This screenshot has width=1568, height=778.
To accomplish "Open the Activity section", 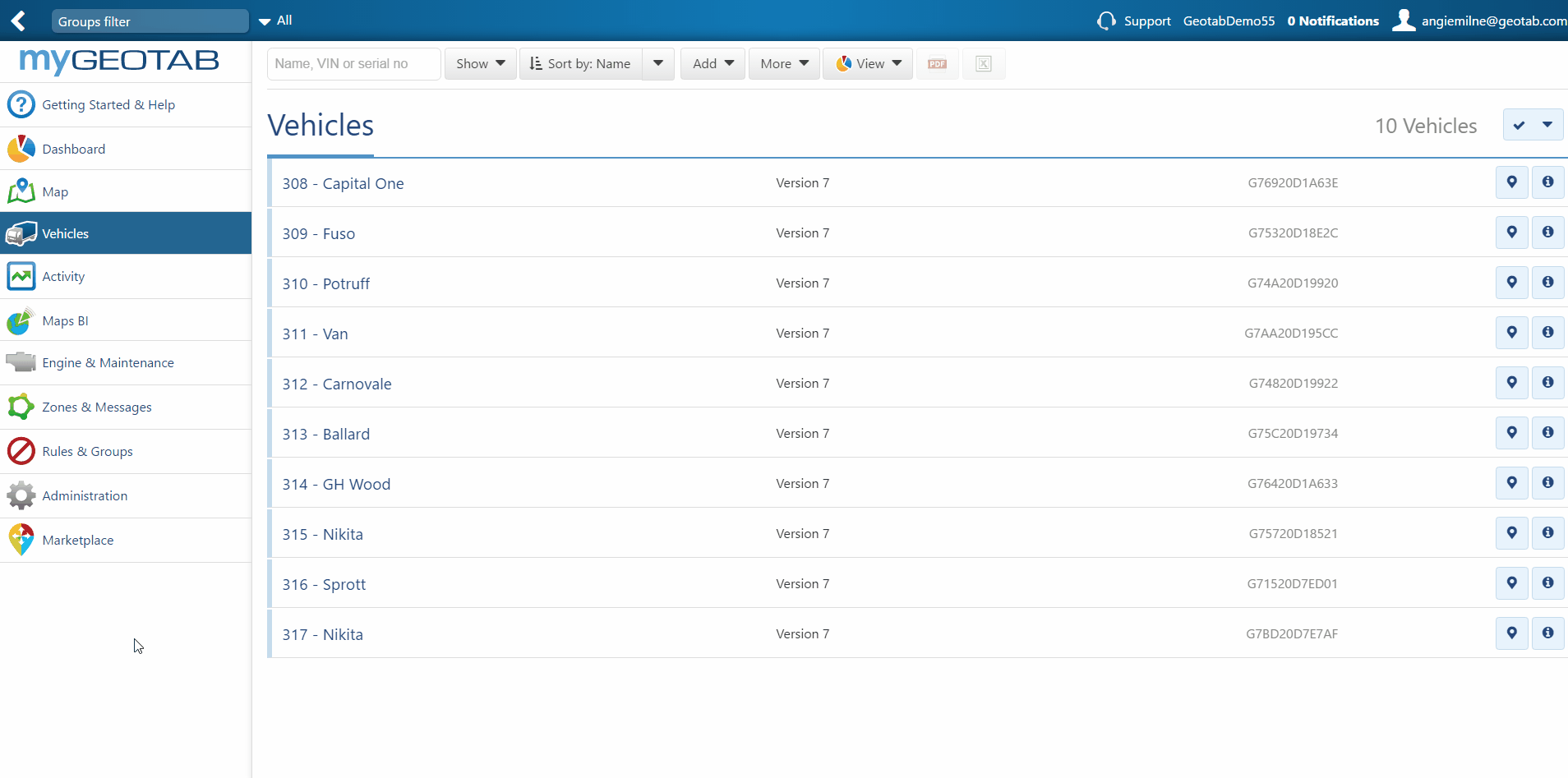I will click(x=126, y=276).
